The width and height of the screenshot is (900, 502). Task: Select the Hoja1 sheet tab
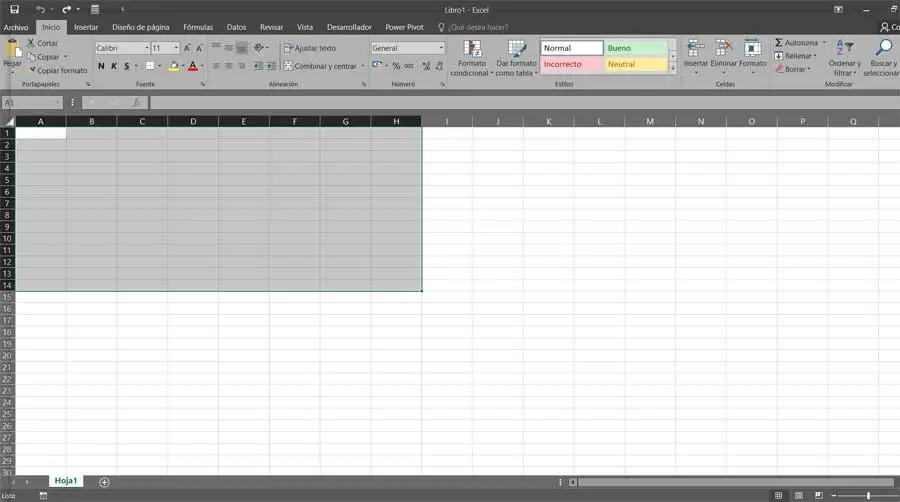pyautogui.click(x=65, y=481)
